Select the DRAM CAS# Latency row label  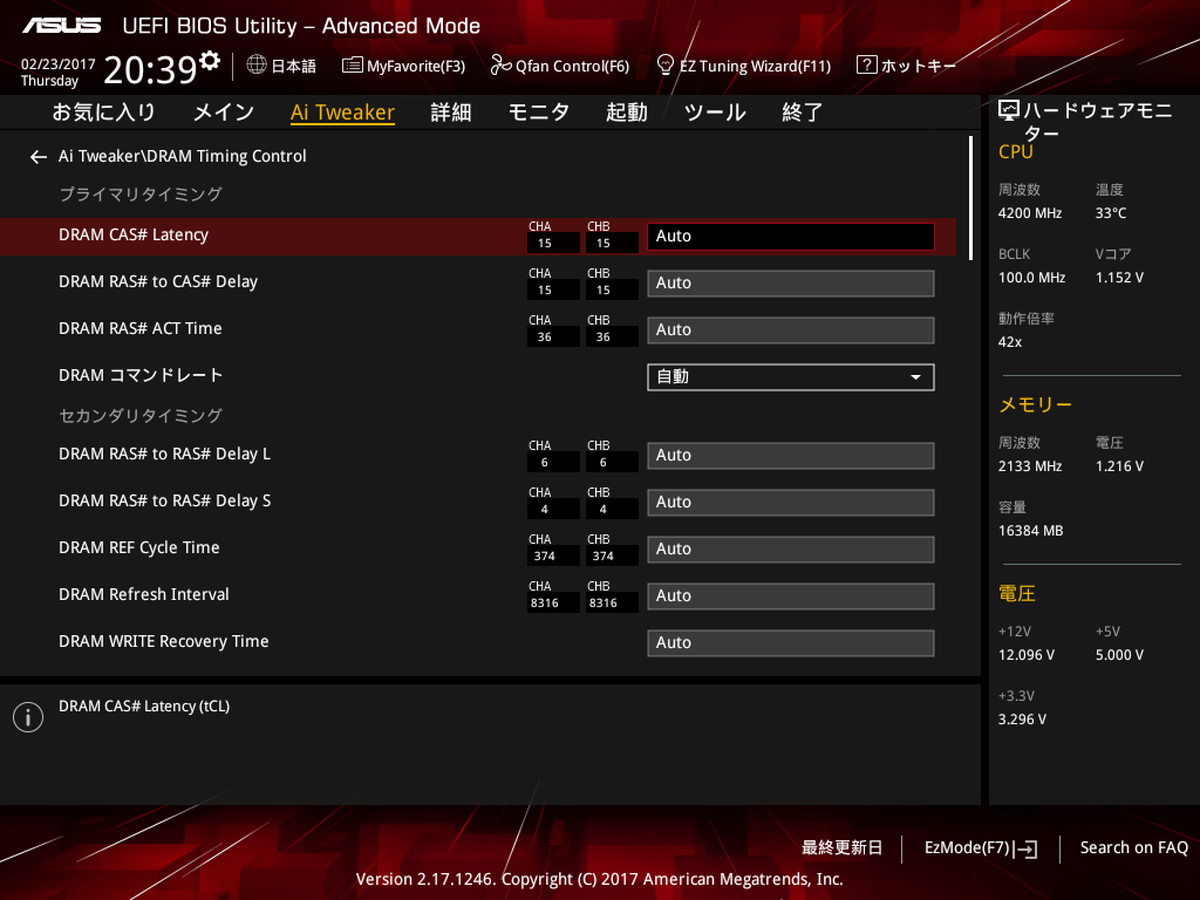pos(134,235)
